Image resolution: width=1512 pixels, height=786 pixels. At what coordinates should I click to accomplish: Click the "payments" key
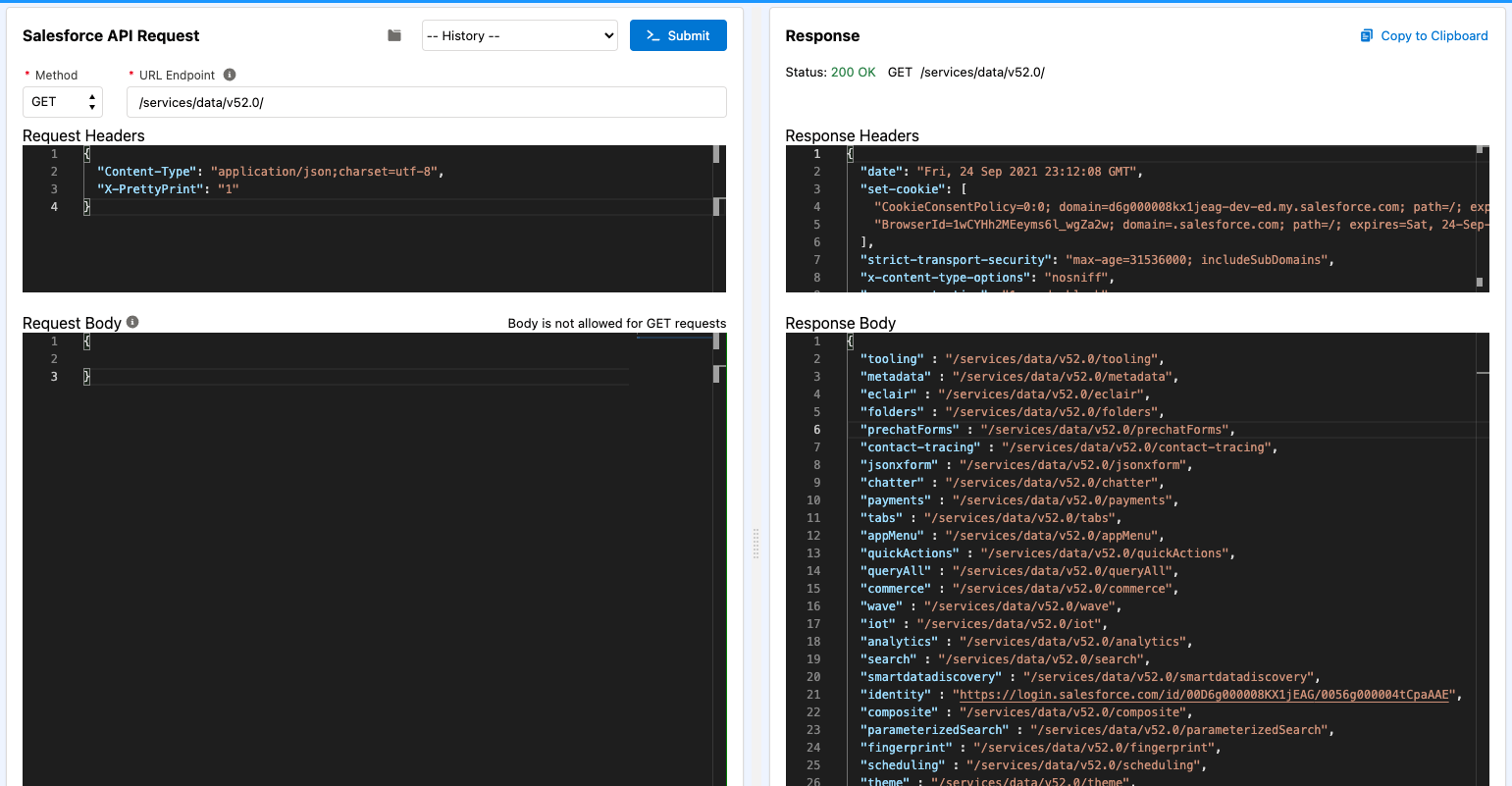(896, 500)
